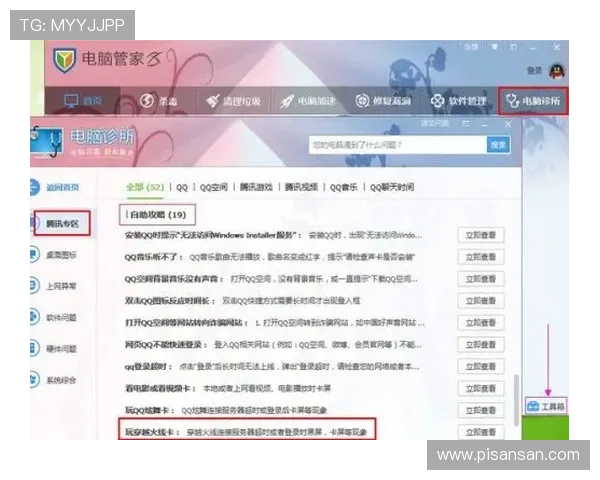The height and width of the screenshot is (480, 600).
Task: Click 立即查看 for 双击QQ图标反应时间长
Action: pyautogui.click(x=481, y=301)
